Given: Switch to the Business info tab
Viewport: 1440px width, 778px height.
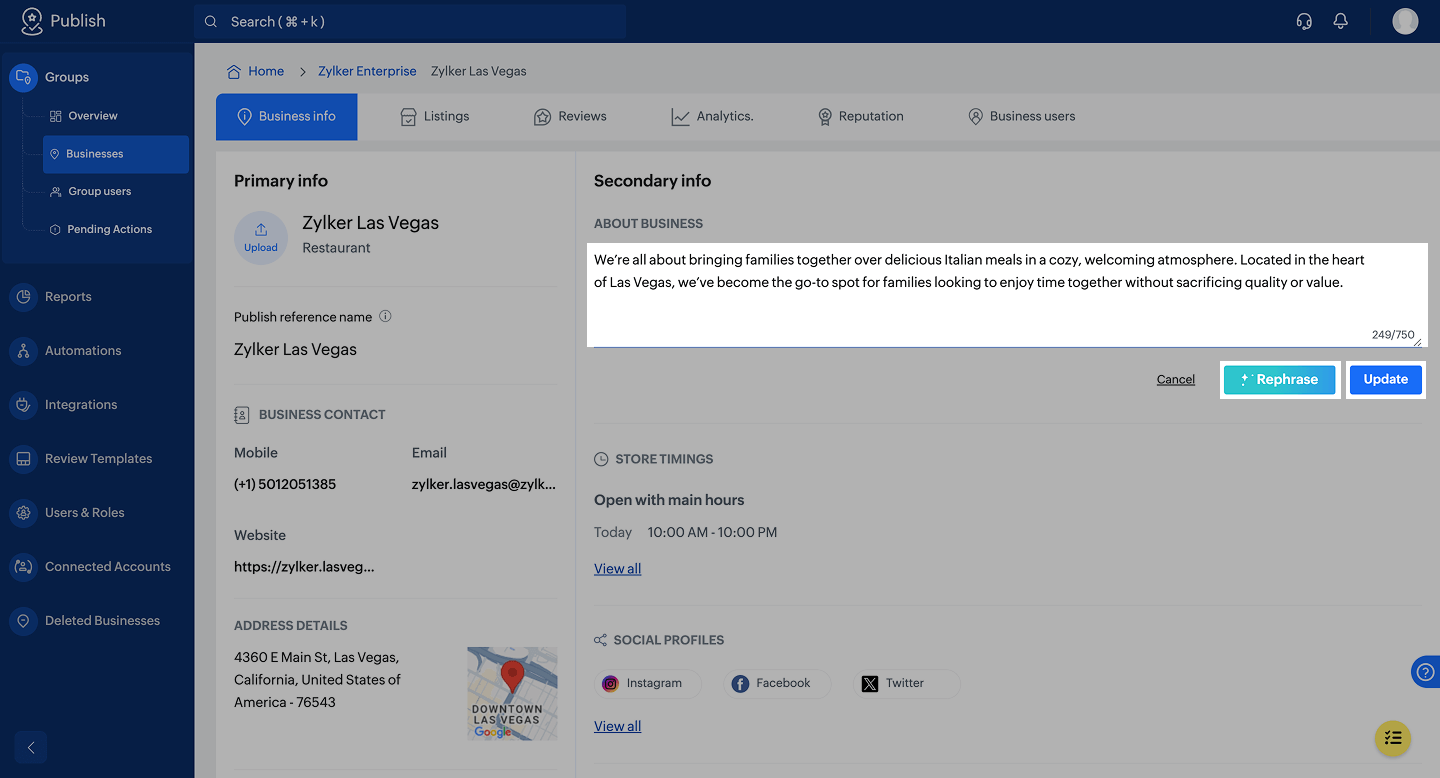Looking at the screenshot, I should (x=286, y=117).
